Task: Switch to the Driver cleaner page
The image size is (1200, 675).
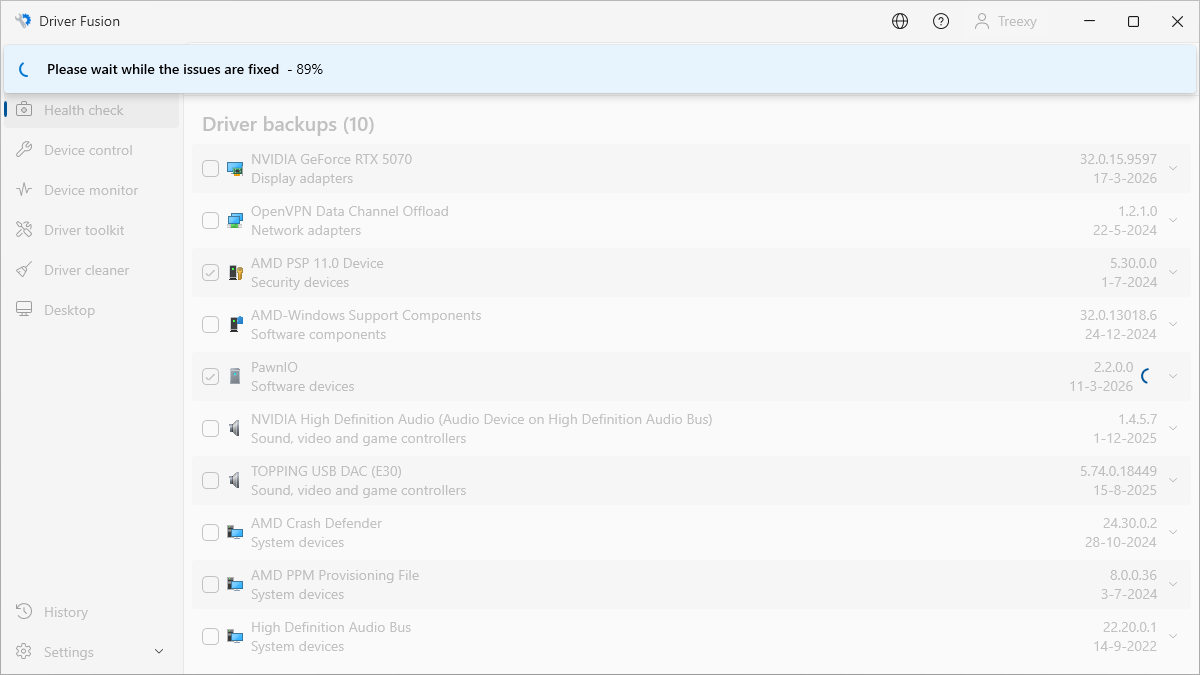Action: tap(86, 270)
